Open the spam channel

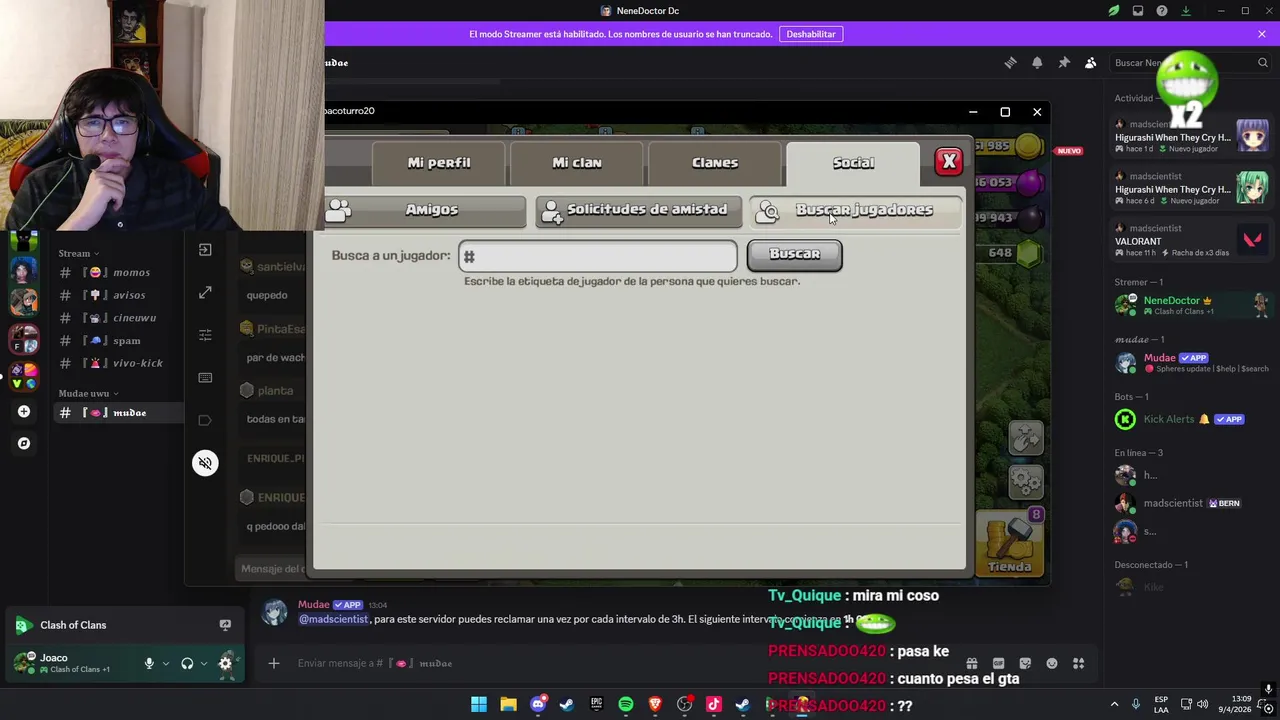(120, 341)
